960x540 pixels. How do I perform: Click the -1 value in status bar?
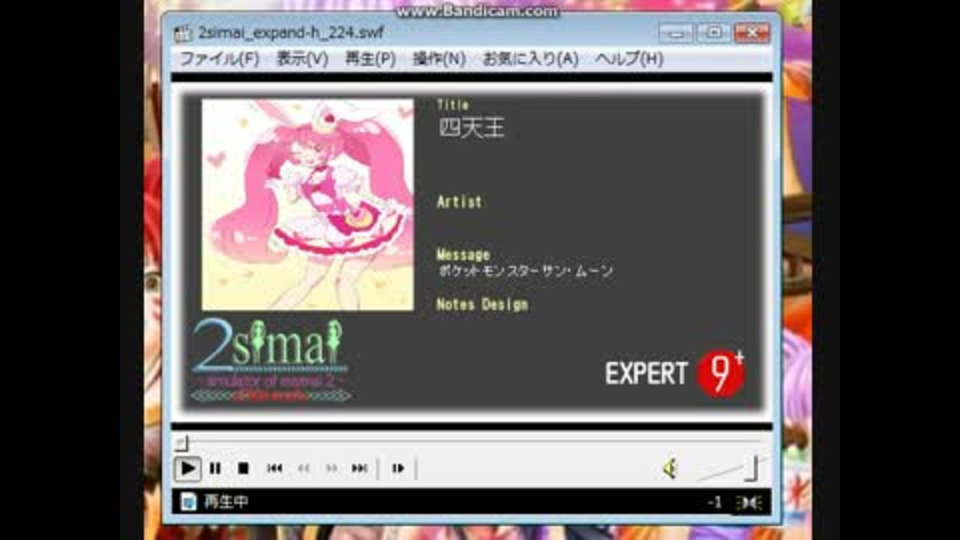714,503
